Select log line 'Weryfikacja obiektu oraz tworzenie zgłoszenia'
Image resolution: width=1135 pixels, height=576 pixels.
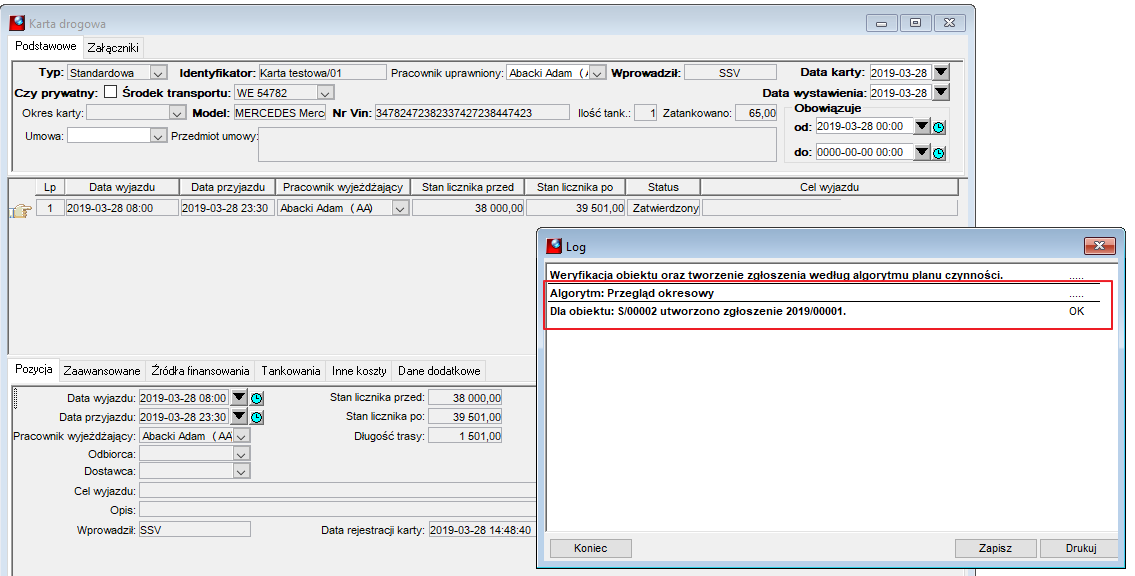coord(824,276)
